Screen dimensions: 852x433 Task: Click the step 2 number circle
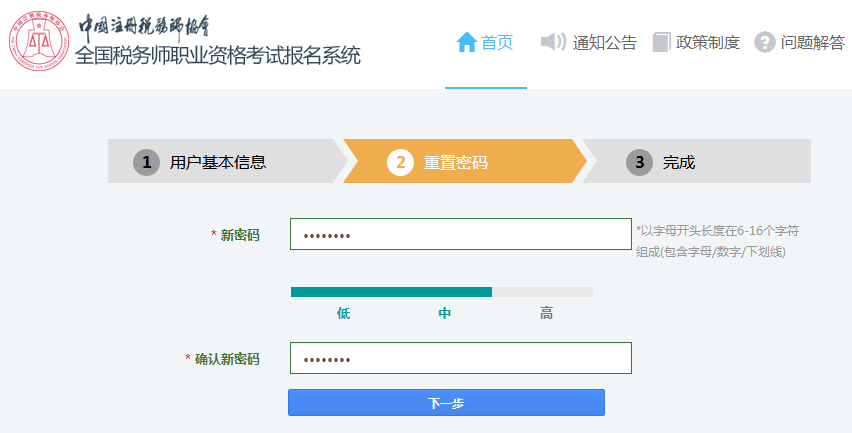[x=400, y=162]
